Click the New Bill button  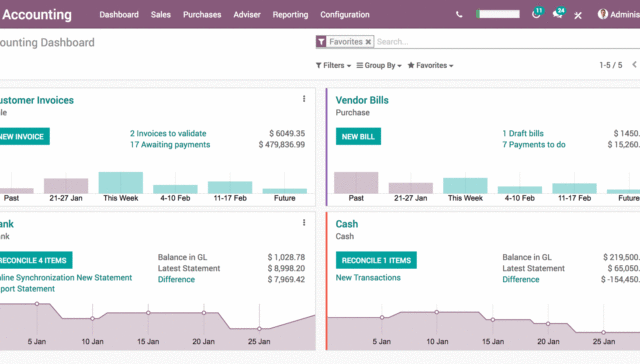pos(358,137)
